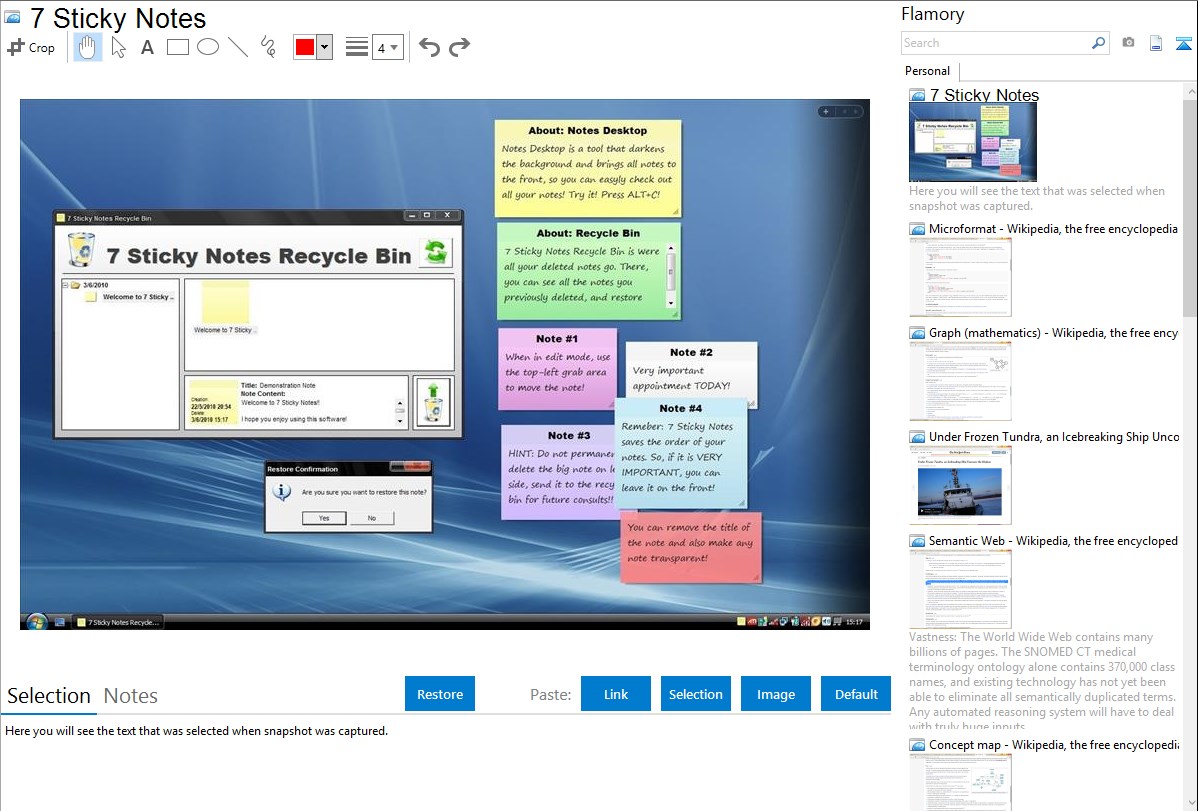Open the Under Frozen Tundra snapshot thumbnail
The height and width of the screenshot is (811, 1198).
tap(960, 485)
